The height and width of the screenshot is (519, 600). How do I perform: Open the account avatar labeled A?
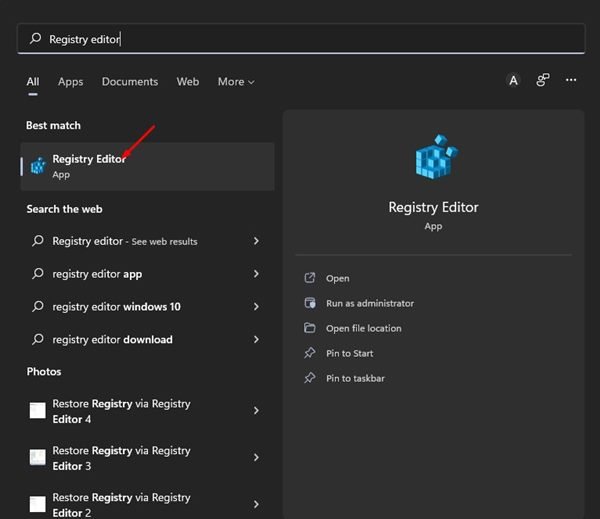point(513,80)
